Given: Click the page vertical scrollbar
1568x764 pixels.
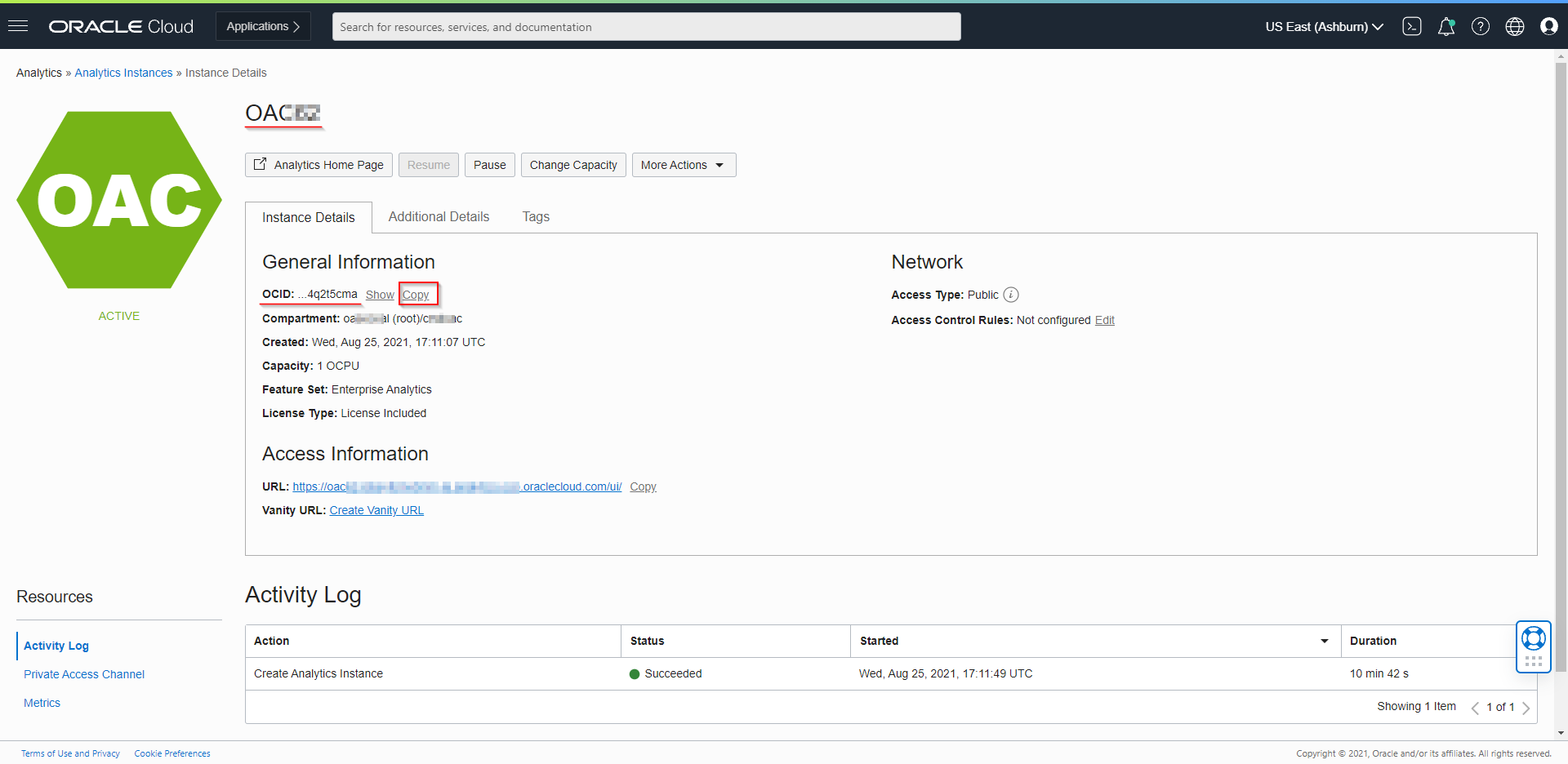Looking at the screenshot, I should (x=1561, y=367).
